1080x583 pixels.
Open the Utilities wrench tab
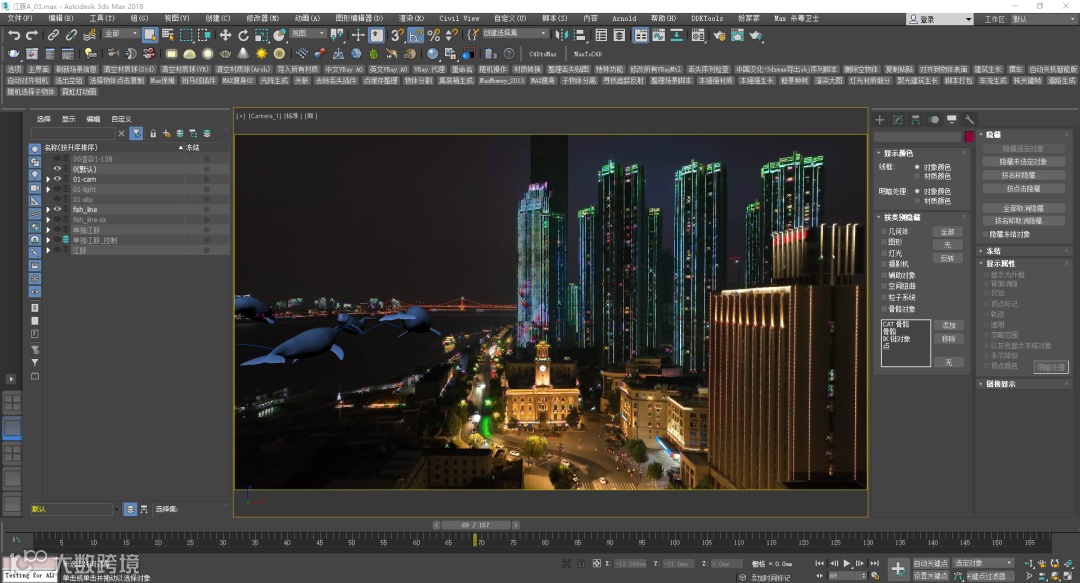point(969,120)
